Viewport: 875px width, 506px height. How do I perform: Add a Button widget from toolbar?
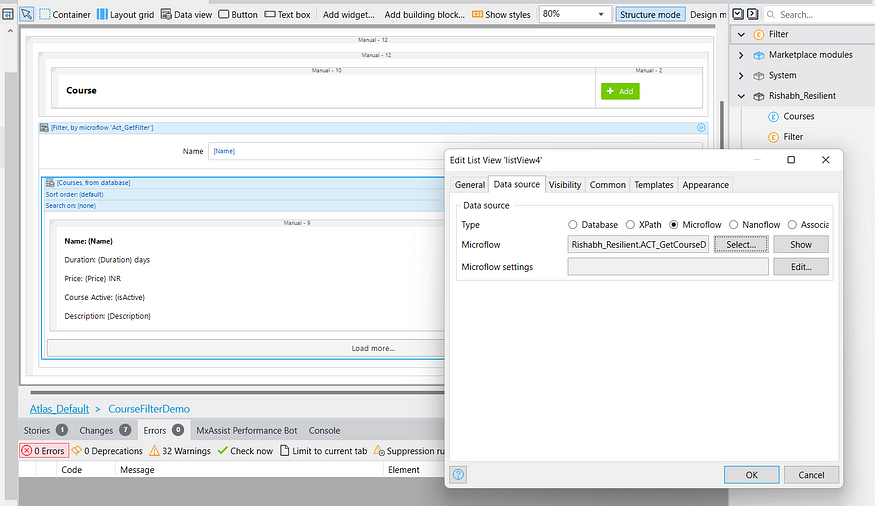click(238, 15)
